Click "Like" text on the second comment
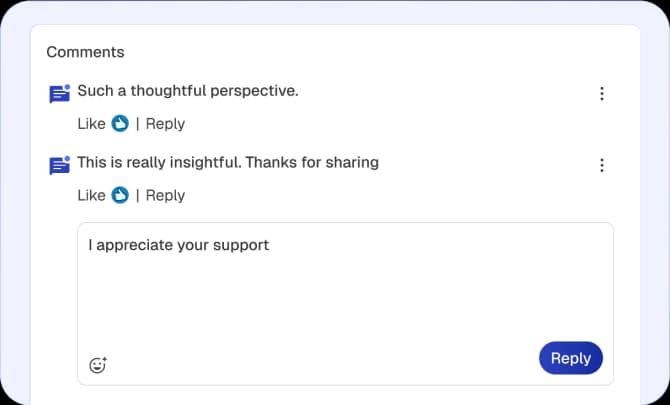The image size is (670, 405). pyautogui.click(x=91, y=195)
